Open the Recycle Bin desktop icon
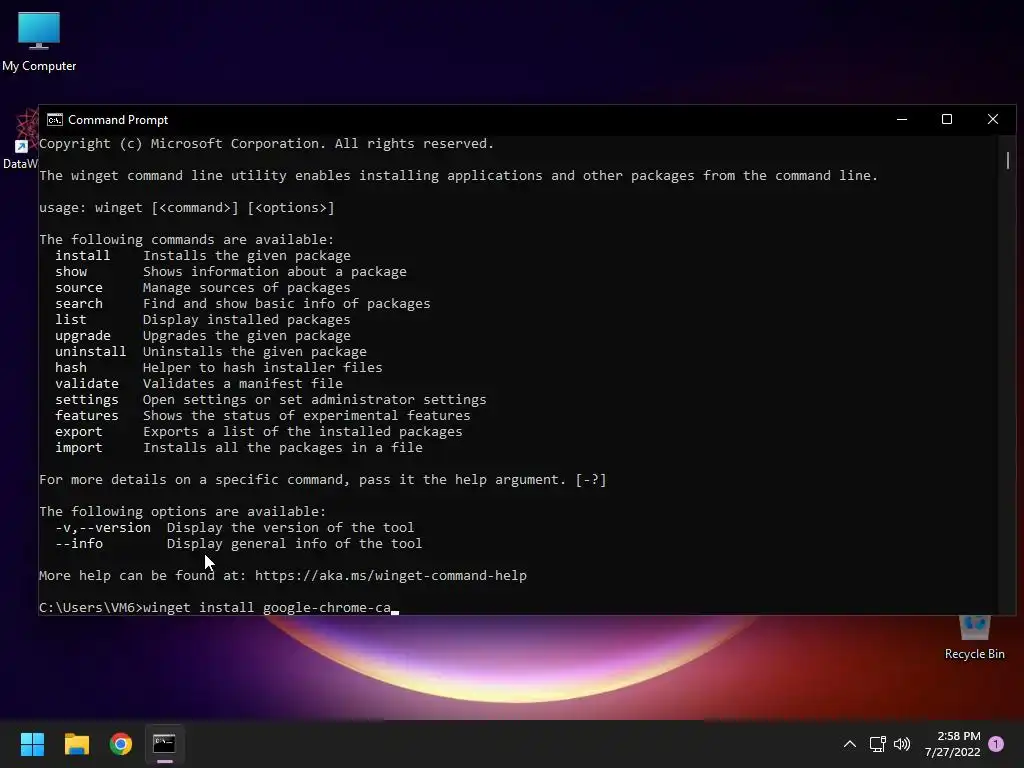The image size is (1024, 768). tap(974, 639)
